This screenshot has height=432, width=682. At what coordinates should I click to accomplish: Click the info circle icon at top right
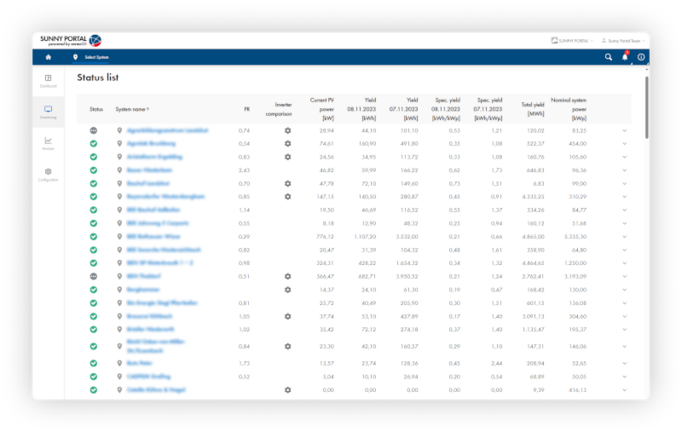point(641,57)
